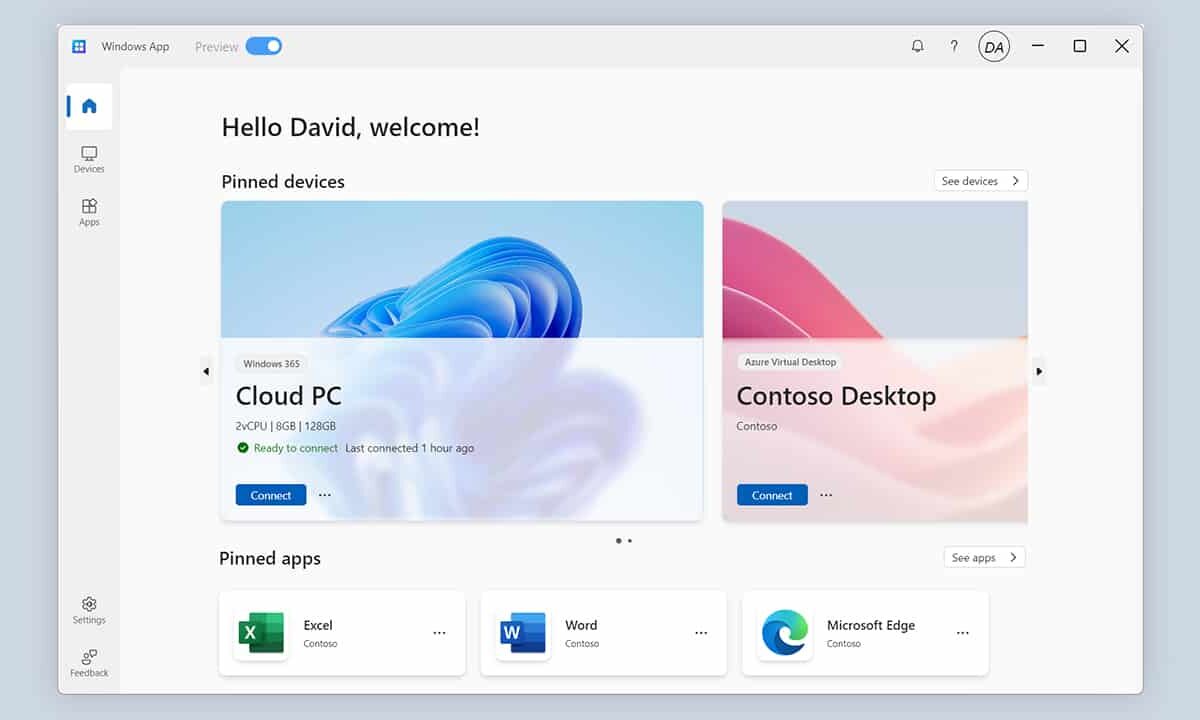
Task: Open the DA profile avatar menu
Action: tap(994, 46)
